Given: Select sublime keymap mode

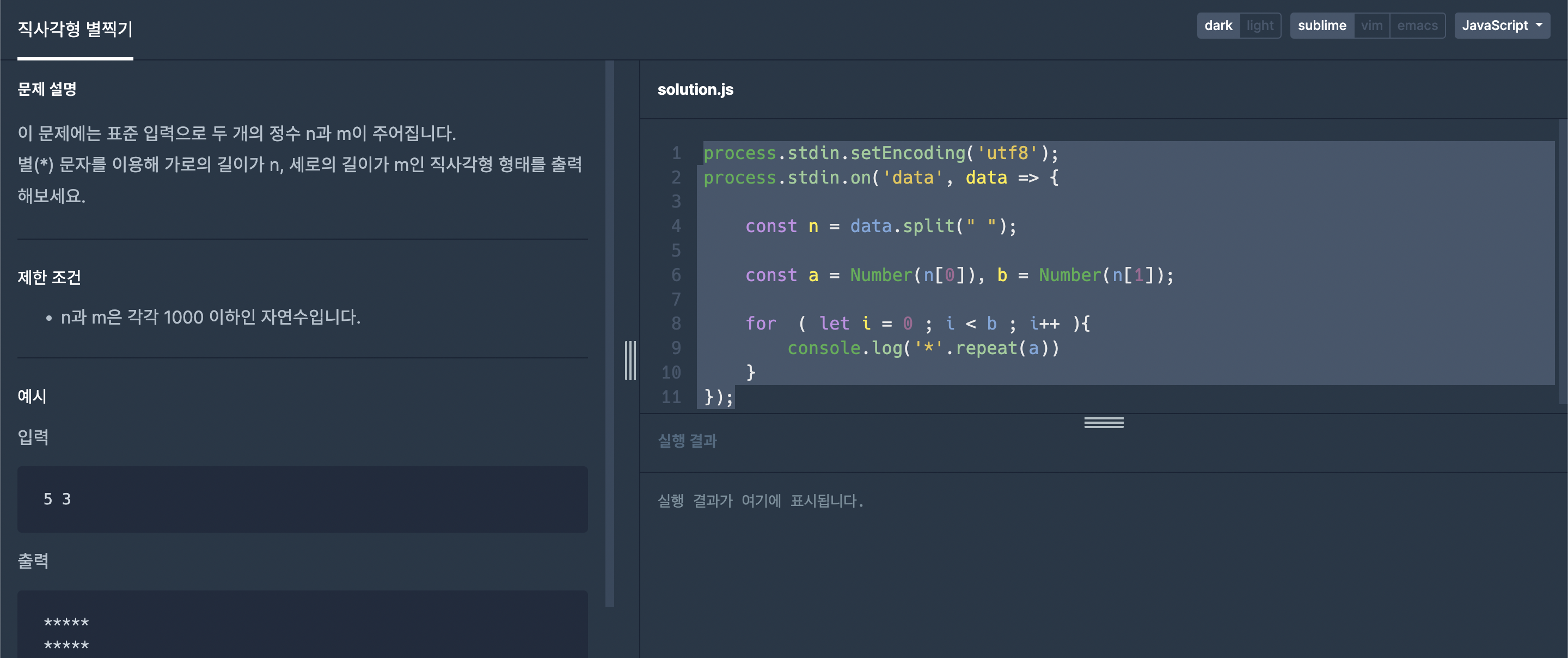Looking at the screenshot, I should pos(1321,26).
